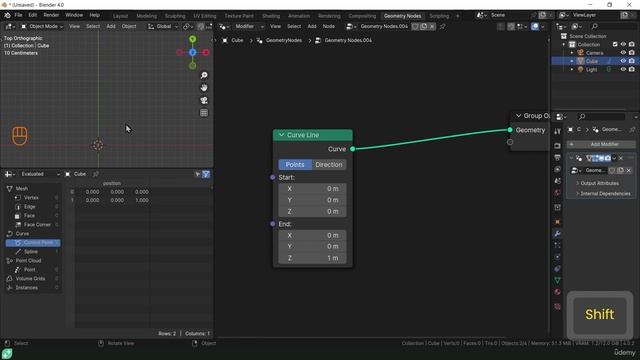Open the Render menu
Image resolution: width=640 pixels, height=360 pixels.
(x=51, y=15)
